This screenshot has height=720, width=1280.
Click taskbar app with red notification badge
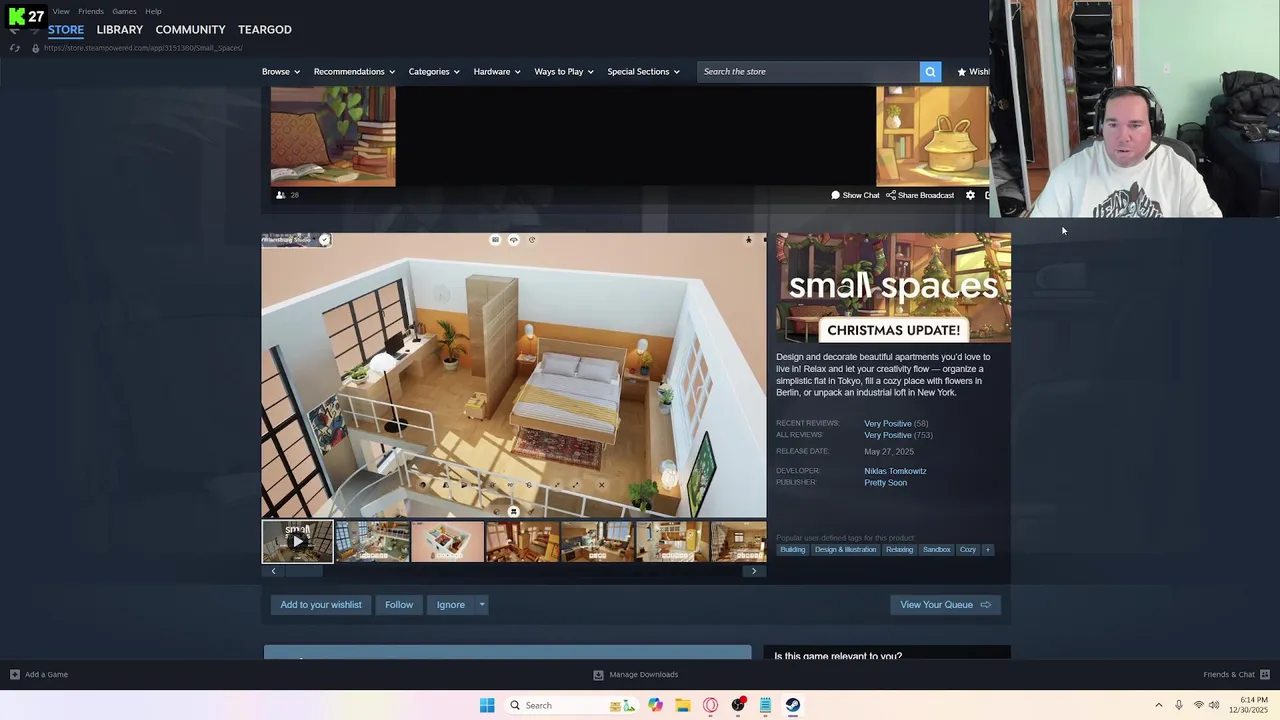[738, 705]
